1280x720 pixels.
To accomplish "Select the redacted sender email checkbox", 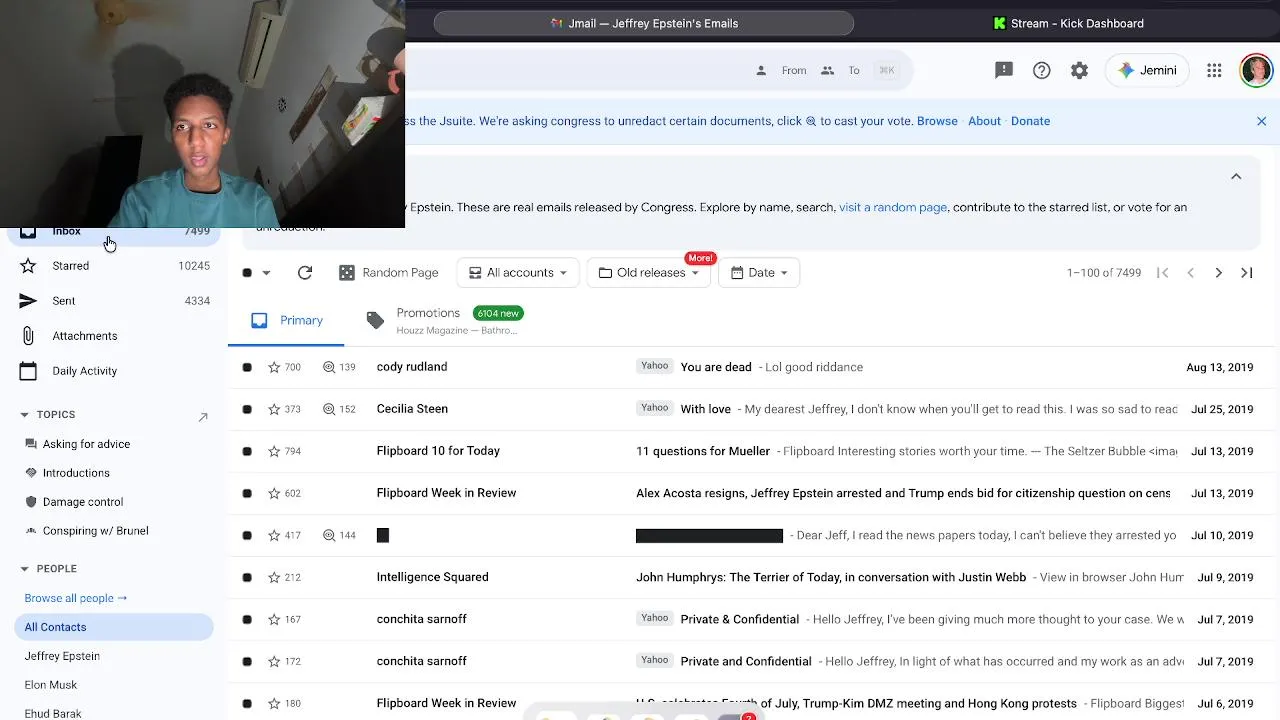I will (x=247, y=535).
